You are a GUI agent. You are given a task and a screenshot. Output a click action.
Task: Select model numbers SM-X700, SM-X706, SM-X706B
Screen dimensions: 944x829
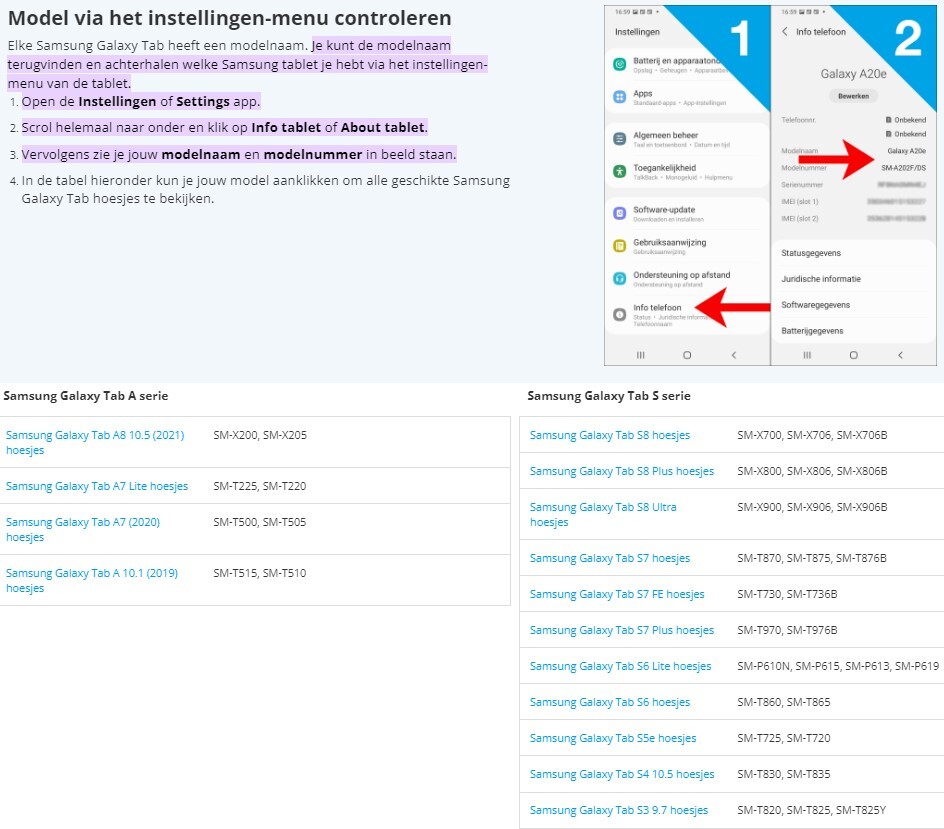[812, 435]
